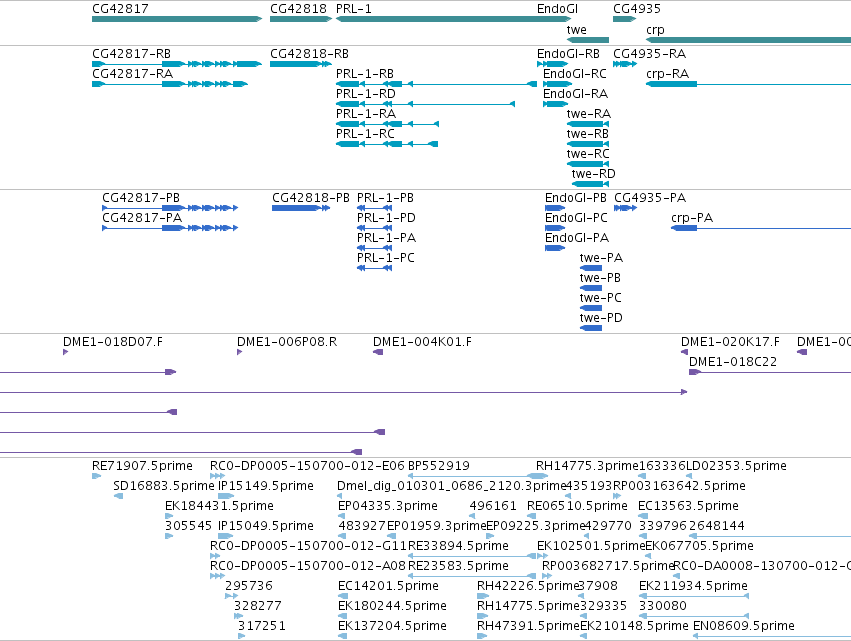Screen dimensions: 851x641
Task: Click the CG42817-PA protein label
Action: pos(142,218)
